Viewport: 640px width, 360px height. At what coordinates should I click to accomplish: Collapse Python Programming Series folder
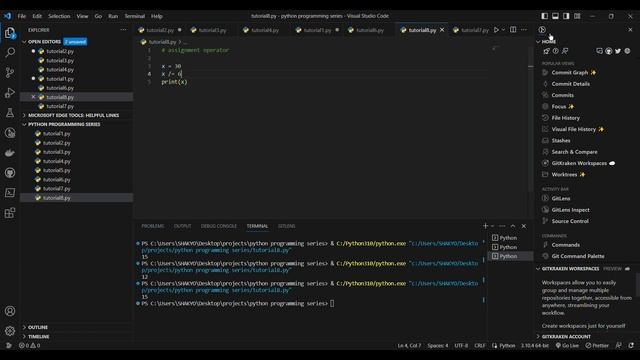coord(64,124)
